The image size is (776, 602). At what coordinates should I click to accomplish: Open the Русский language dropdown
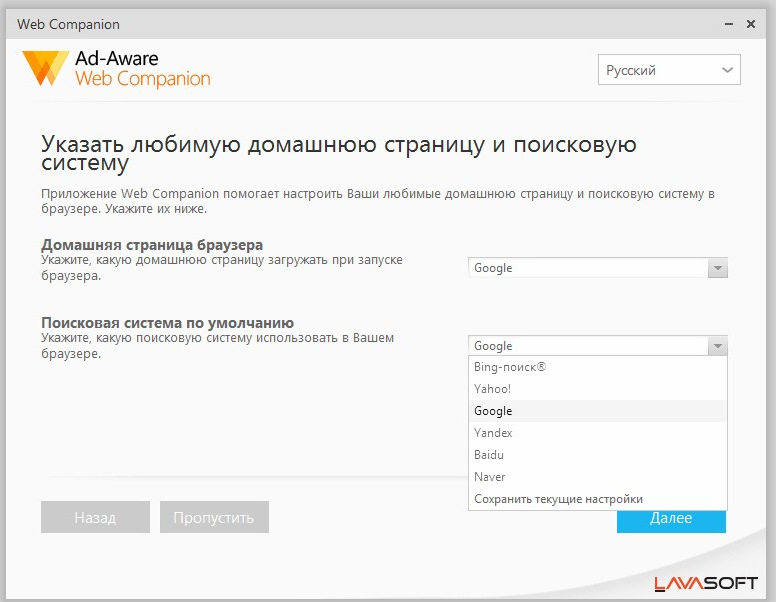pyautogui.click(x=669, y=70)
